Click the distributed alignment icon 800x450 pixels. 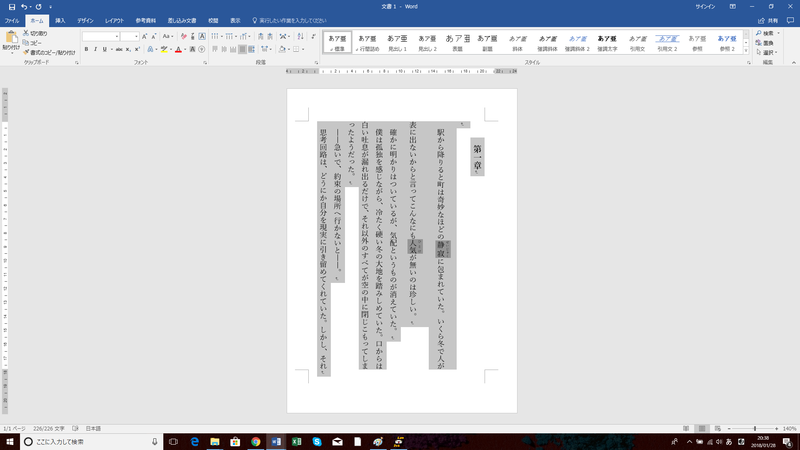point(252,49)
